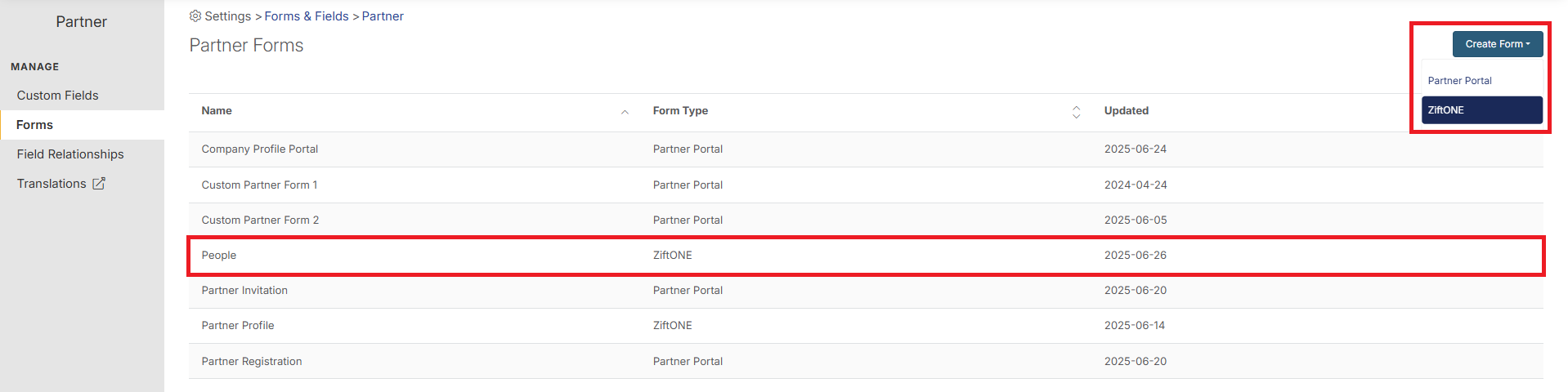Open the Partner Invitation form
1568x392 pixels.
[x=244, y=291]
